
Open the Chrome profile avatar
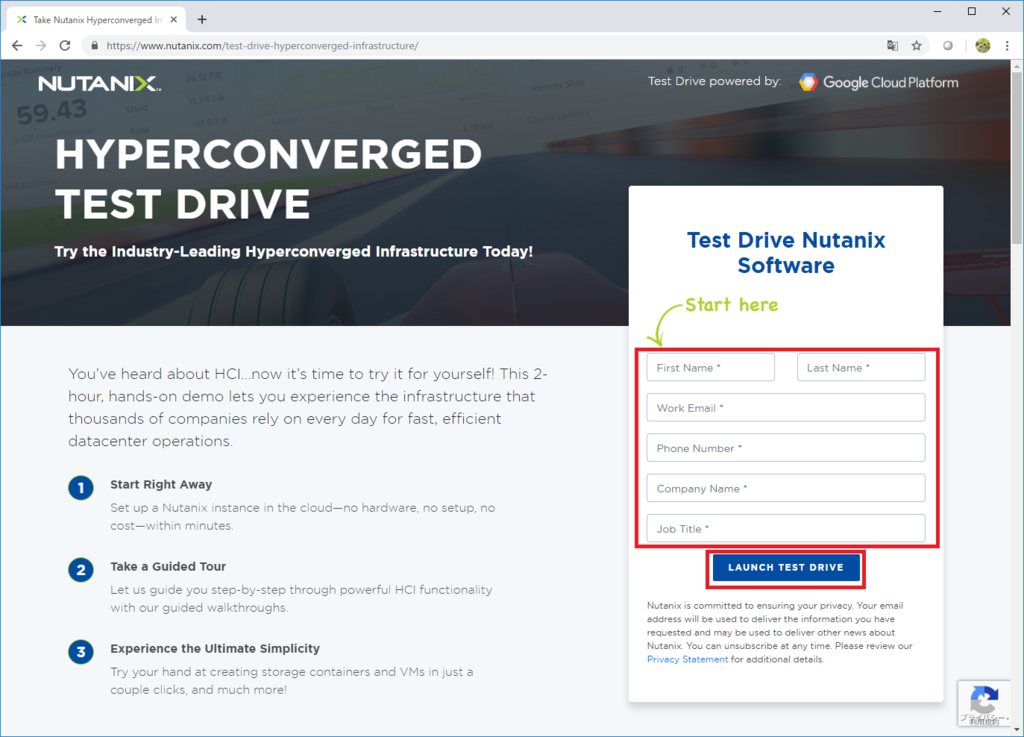click(x=982, y=46)
